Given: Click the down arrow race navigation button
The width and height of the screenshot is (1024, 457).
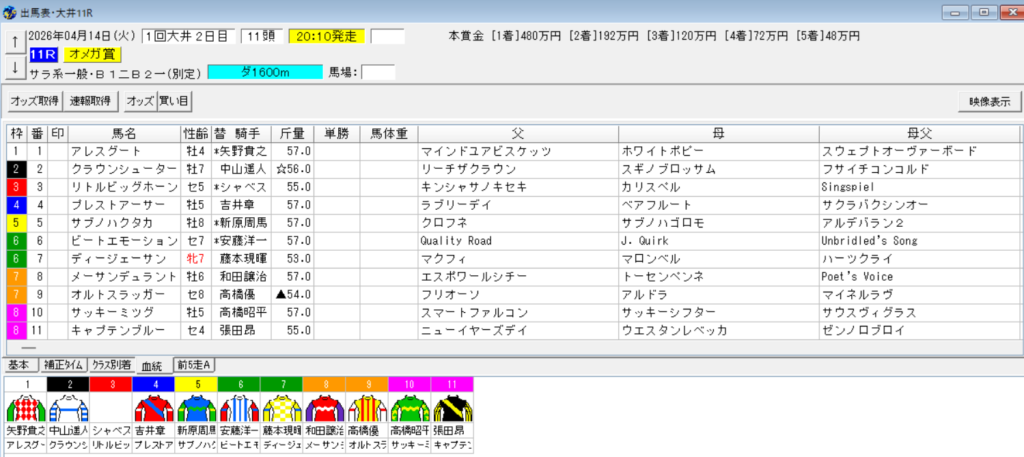Looking at the screenshot, I should click(14, 66).
